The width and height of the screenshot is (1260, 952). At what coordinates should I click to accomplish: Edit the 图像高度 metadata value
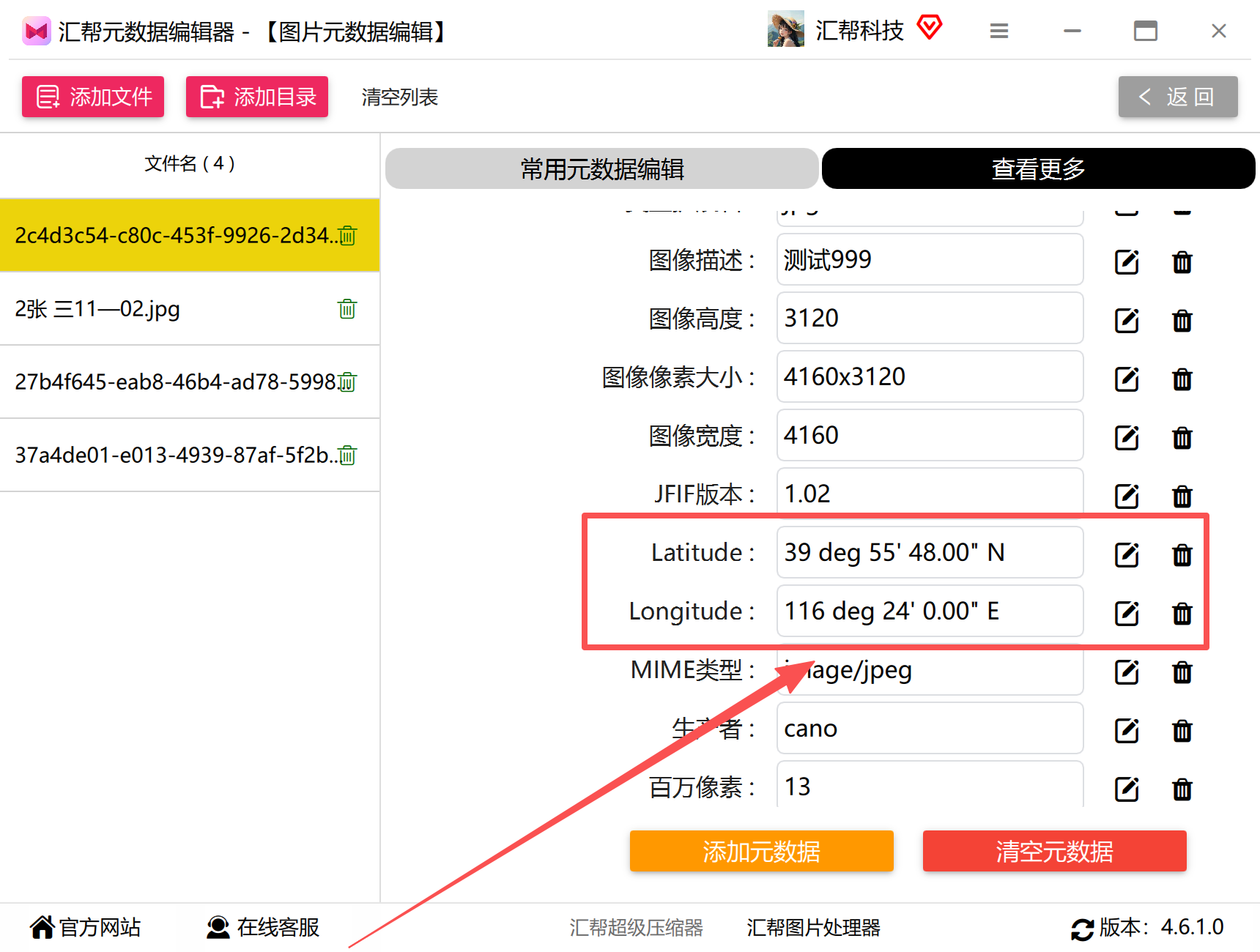1127,320
